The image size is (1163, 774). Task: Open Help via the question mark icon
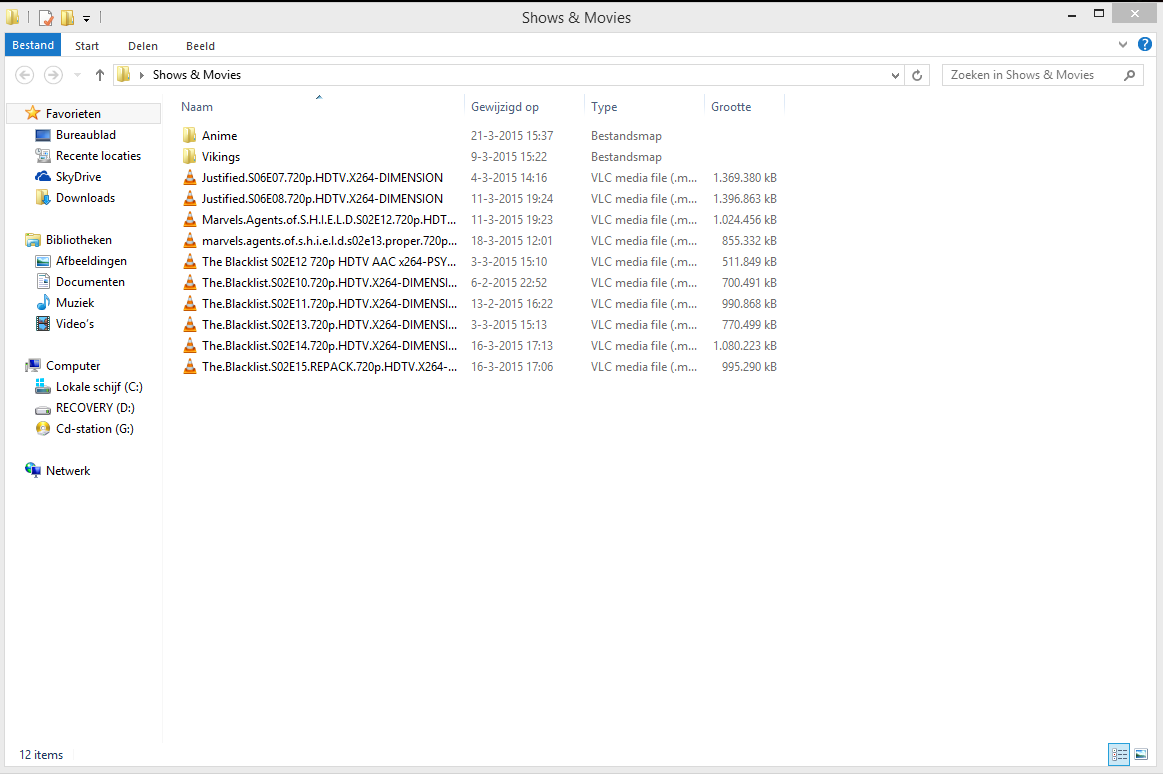(x=1145, y=45)
